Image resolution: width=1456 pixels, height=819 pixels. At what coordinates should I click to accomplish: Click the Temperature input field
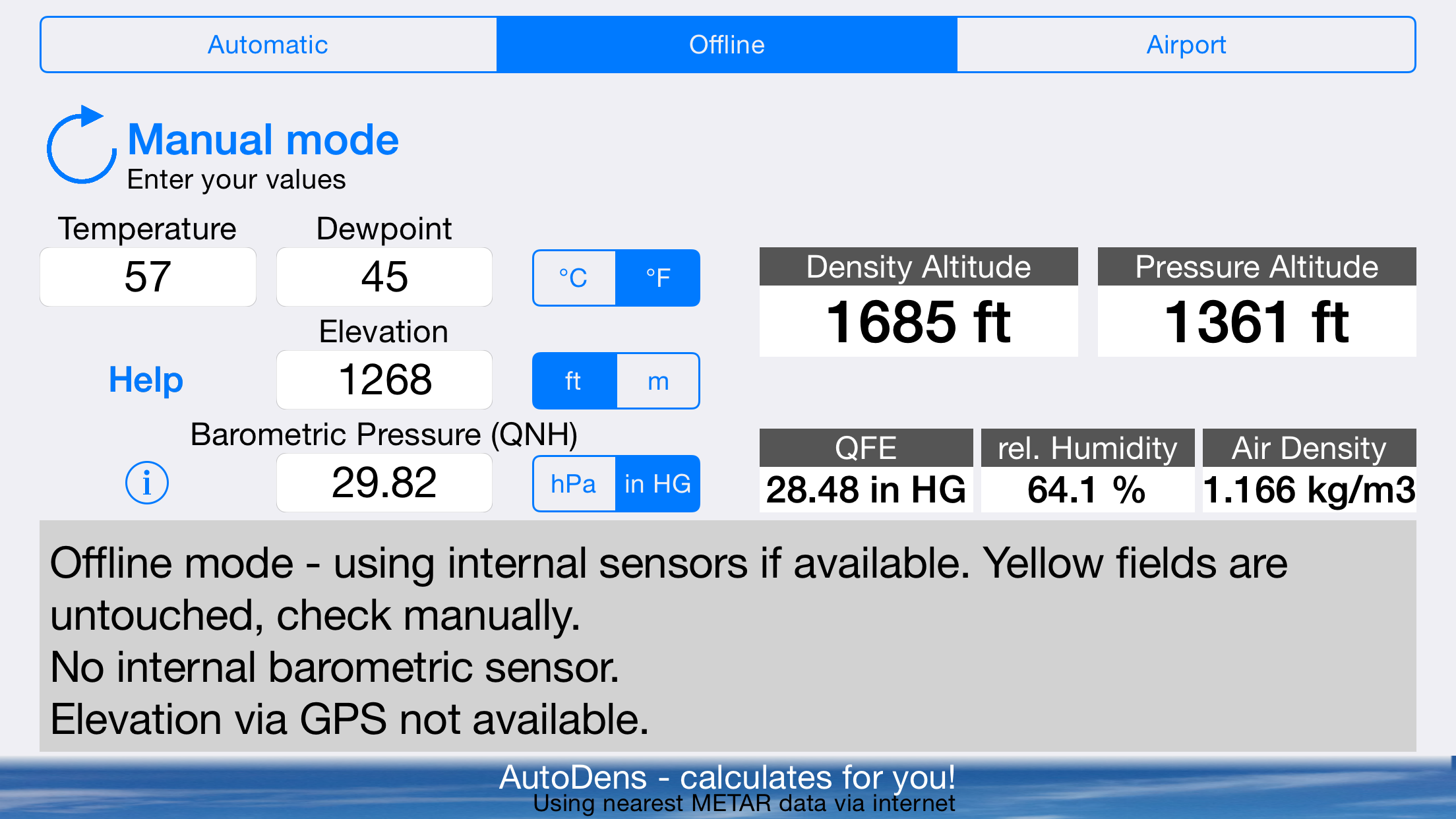148,277
